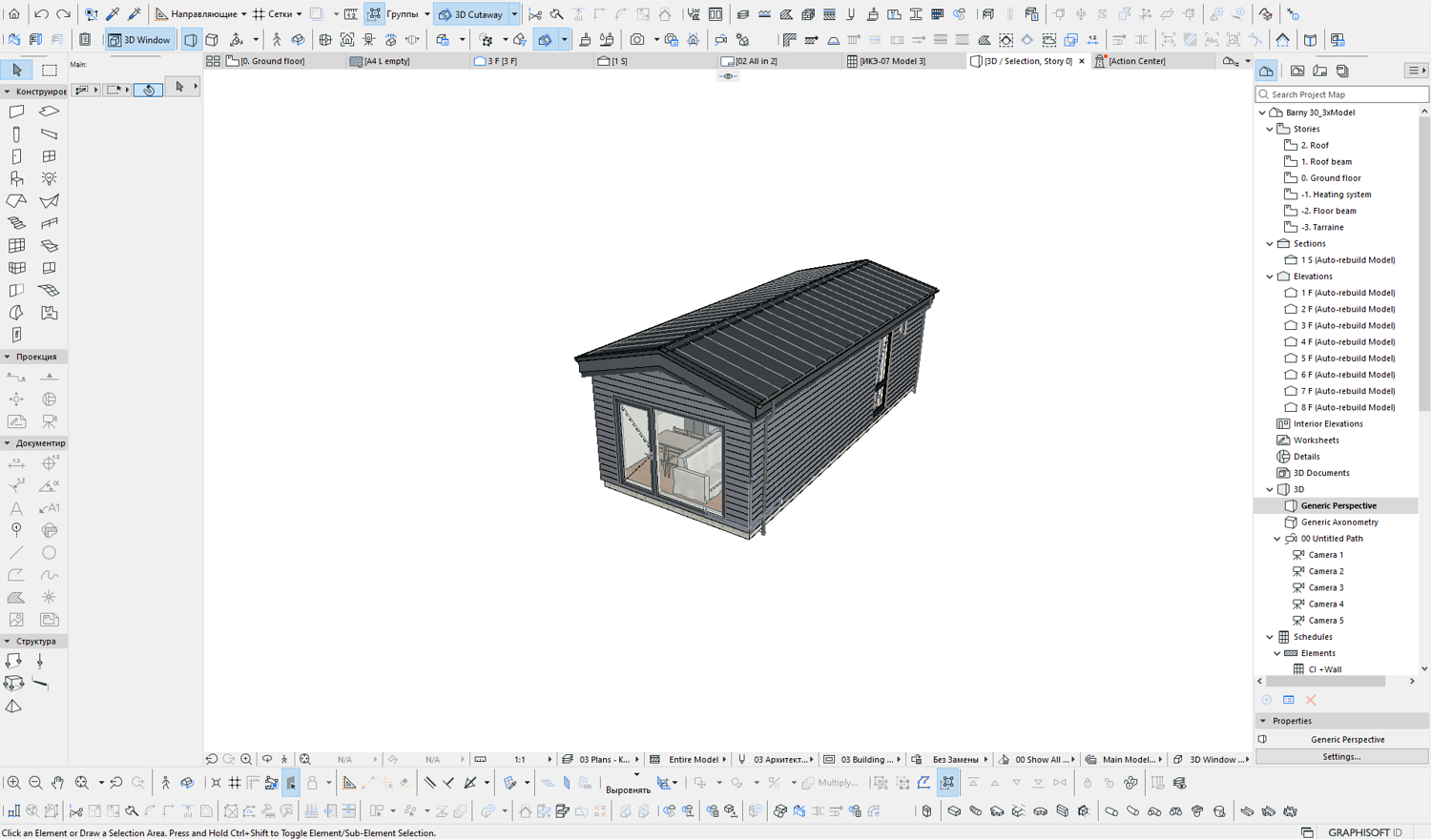This screenshot has height=840, width=1431.
Task: Toggle the 3D Cutaway button
Action: [x=471, y=14]
